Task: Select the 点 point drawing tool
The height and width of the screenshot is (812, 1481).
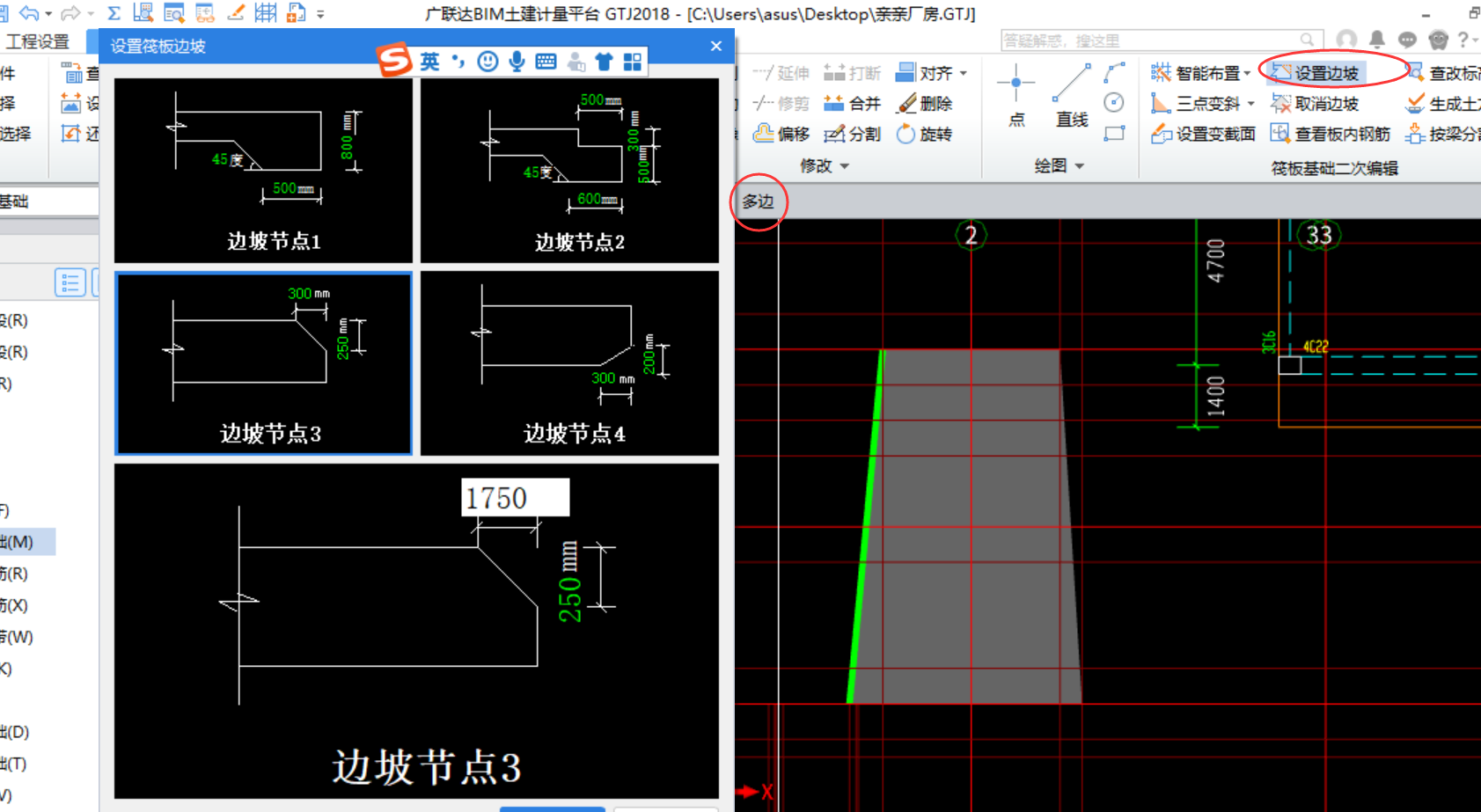Action: coord(1016,95)
